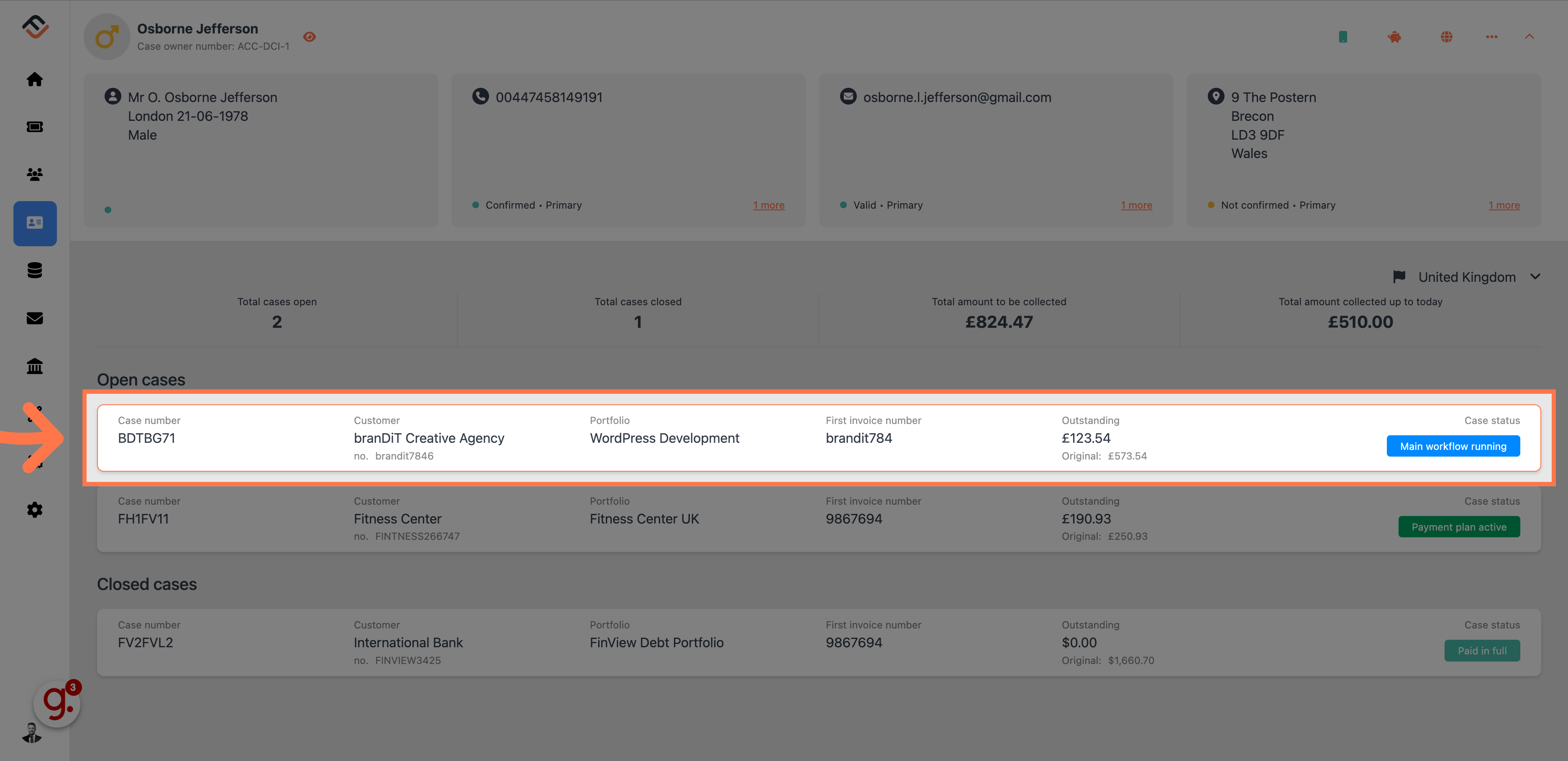Collapse the case owner header with chevron
1568x761 pixels.
point(1529,36)
